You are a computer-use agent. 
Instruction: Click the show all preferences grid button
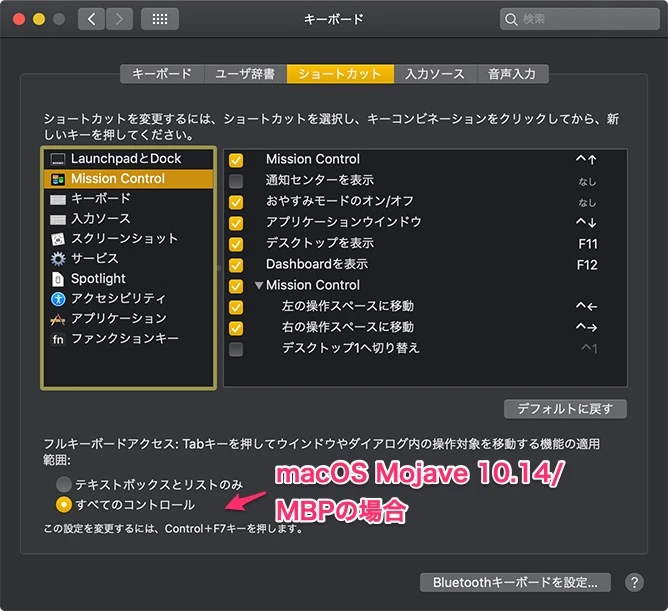pyautogui.click(x=160, y=19)
